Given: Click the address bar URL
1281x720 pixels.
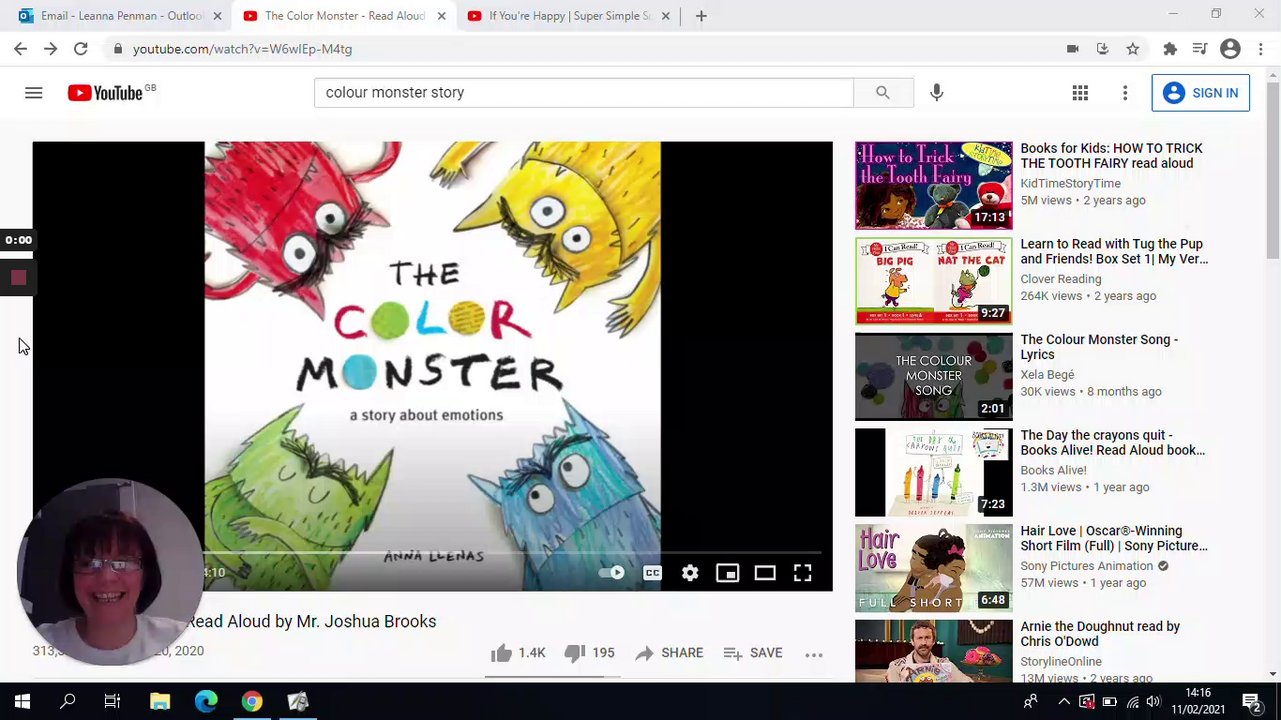Looking at the screenshot, I should coord(242,48).
